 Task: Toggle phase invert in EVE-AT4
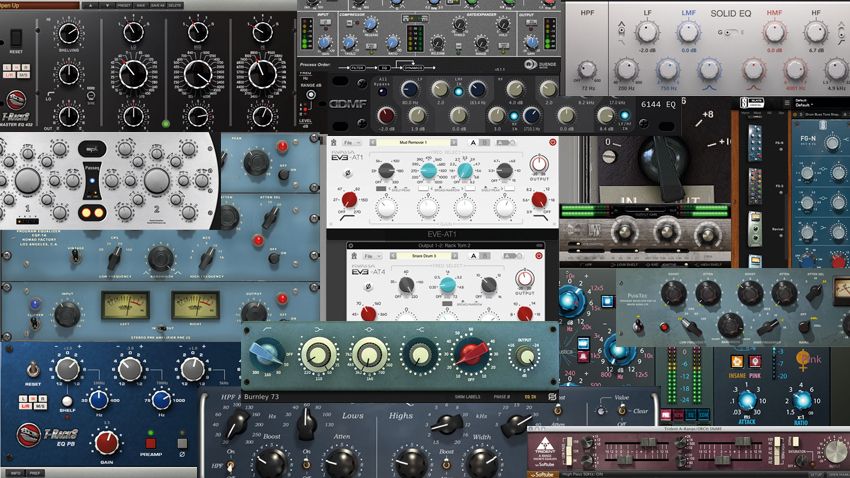point(368,286)
